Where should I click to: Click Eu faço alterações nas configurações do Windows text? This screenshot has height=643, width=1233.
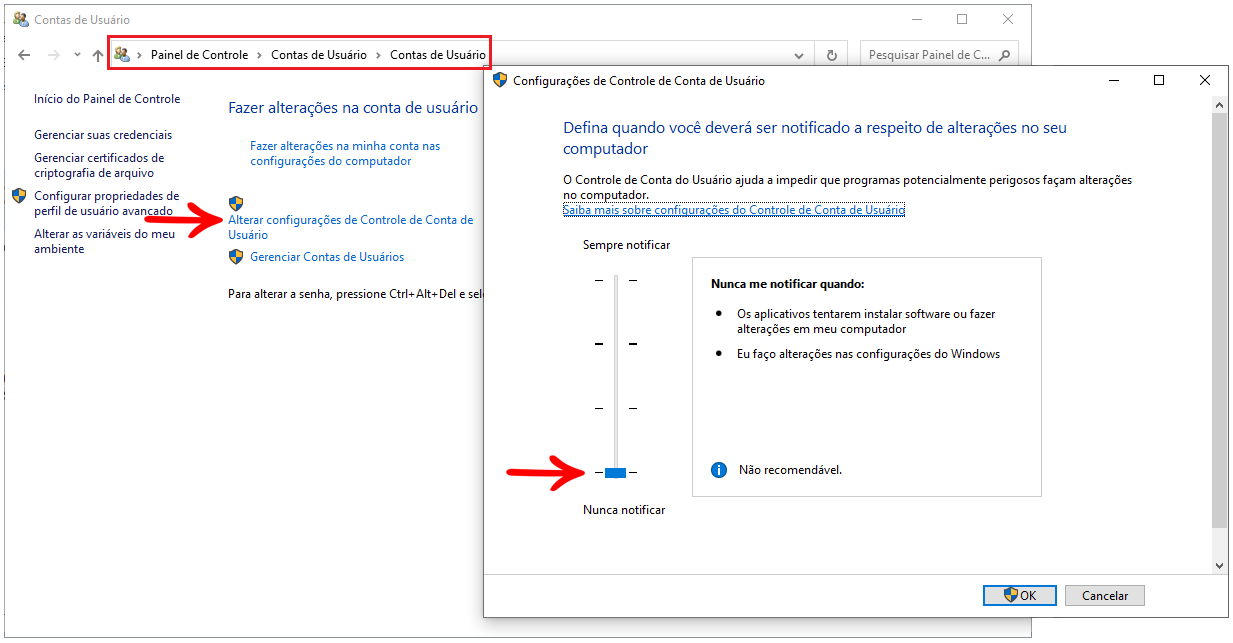tap(868, 354)
